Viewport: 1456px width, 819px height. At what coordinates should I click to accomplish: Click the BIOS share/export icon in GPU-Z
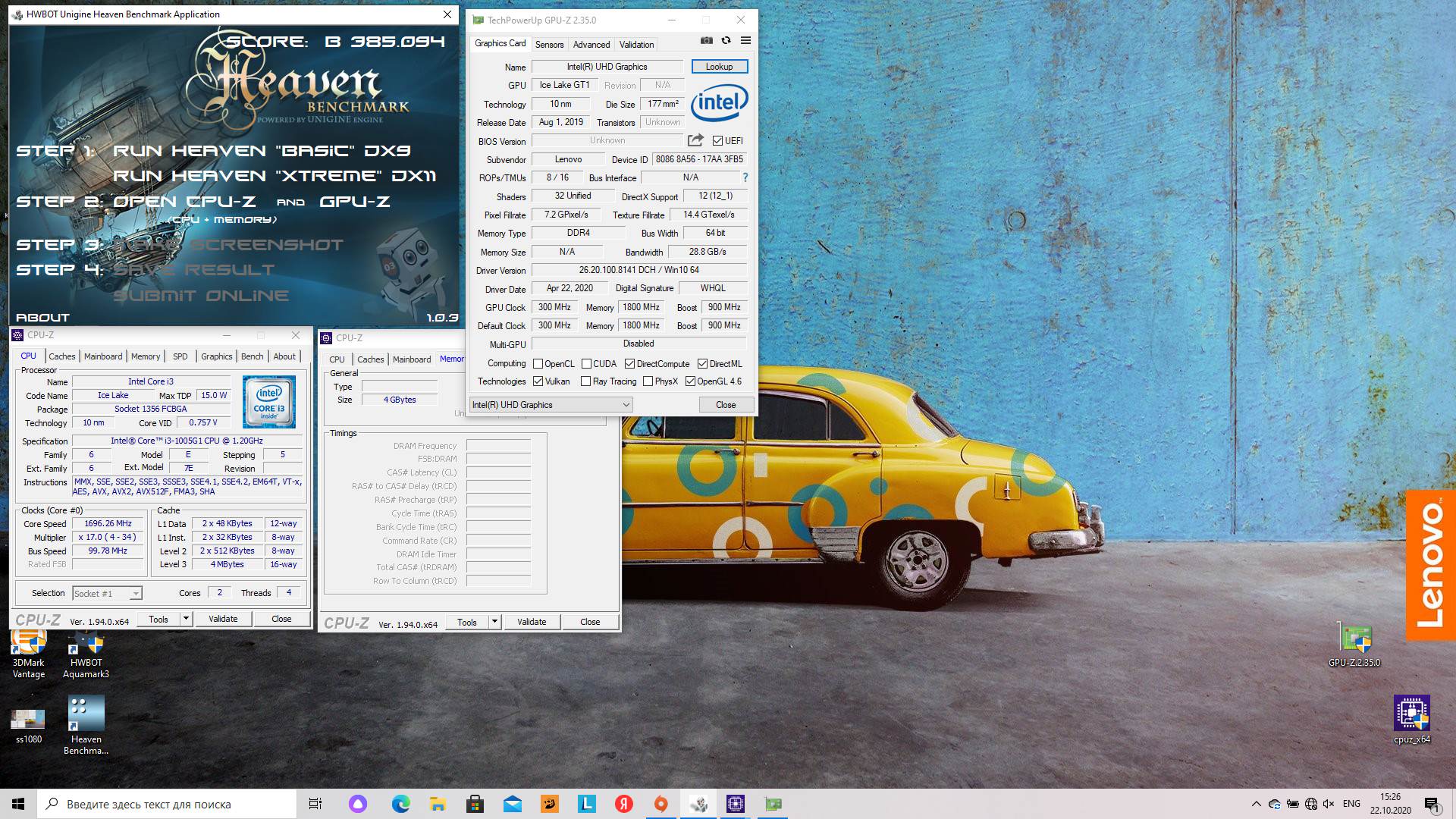point(695,140)
